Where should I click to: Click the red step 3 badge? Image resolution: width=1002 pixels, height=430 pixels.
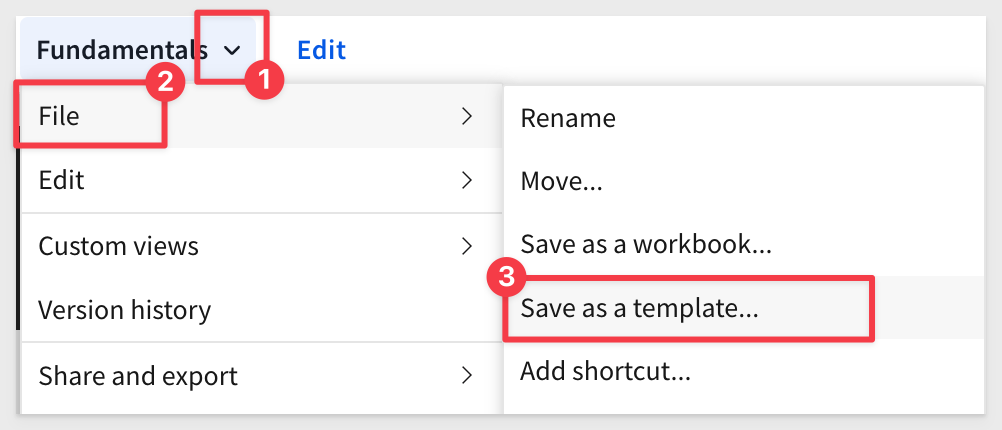click(505, 279)
